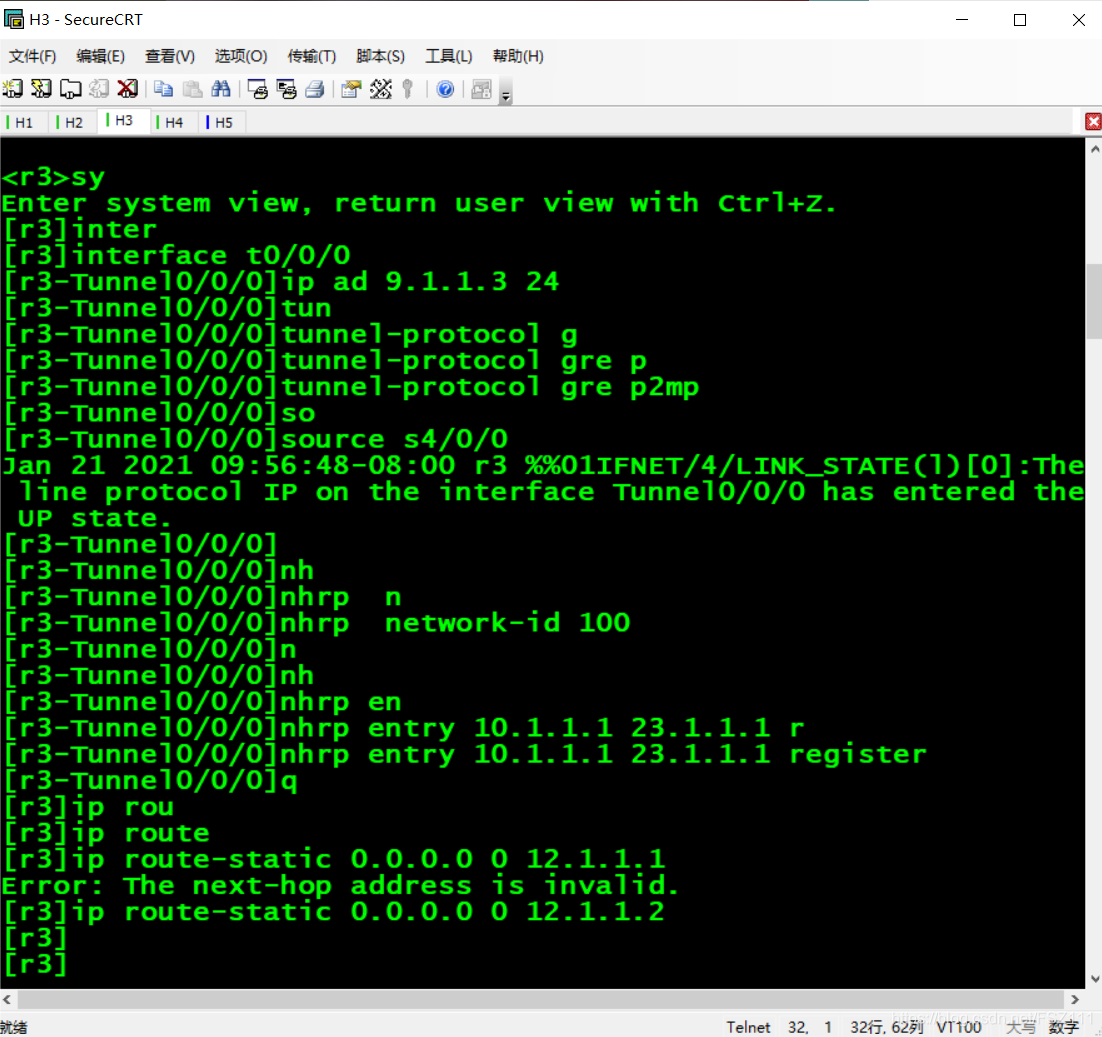Click the 'ip route-static 0.0.0.0 0 12.1.1.2' line
Screen dimensions: 1102x1037
pyautogui.click(x=334, y=912)
